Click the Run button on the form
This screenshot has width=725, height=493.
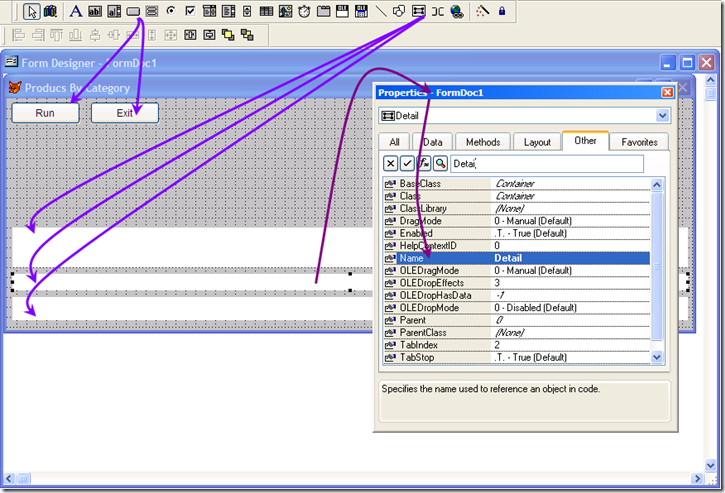click(45, 113)
